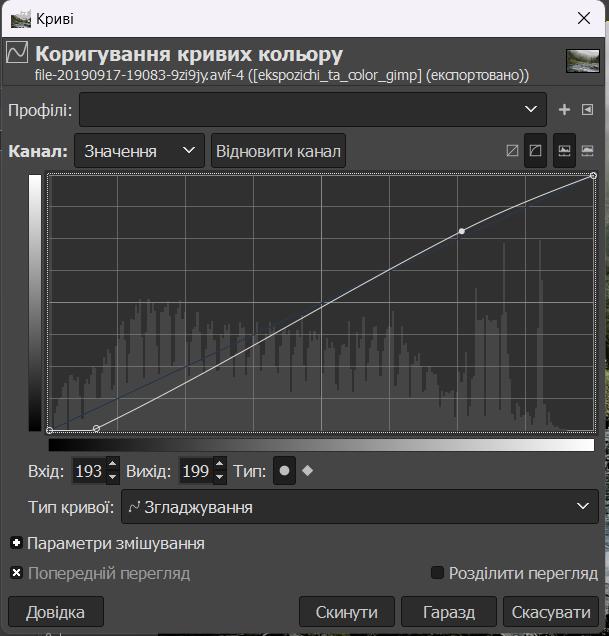This screenshot has height=636, width=609.
Task: Increase the Вихід value with up arrow
Action: (219, 464)
